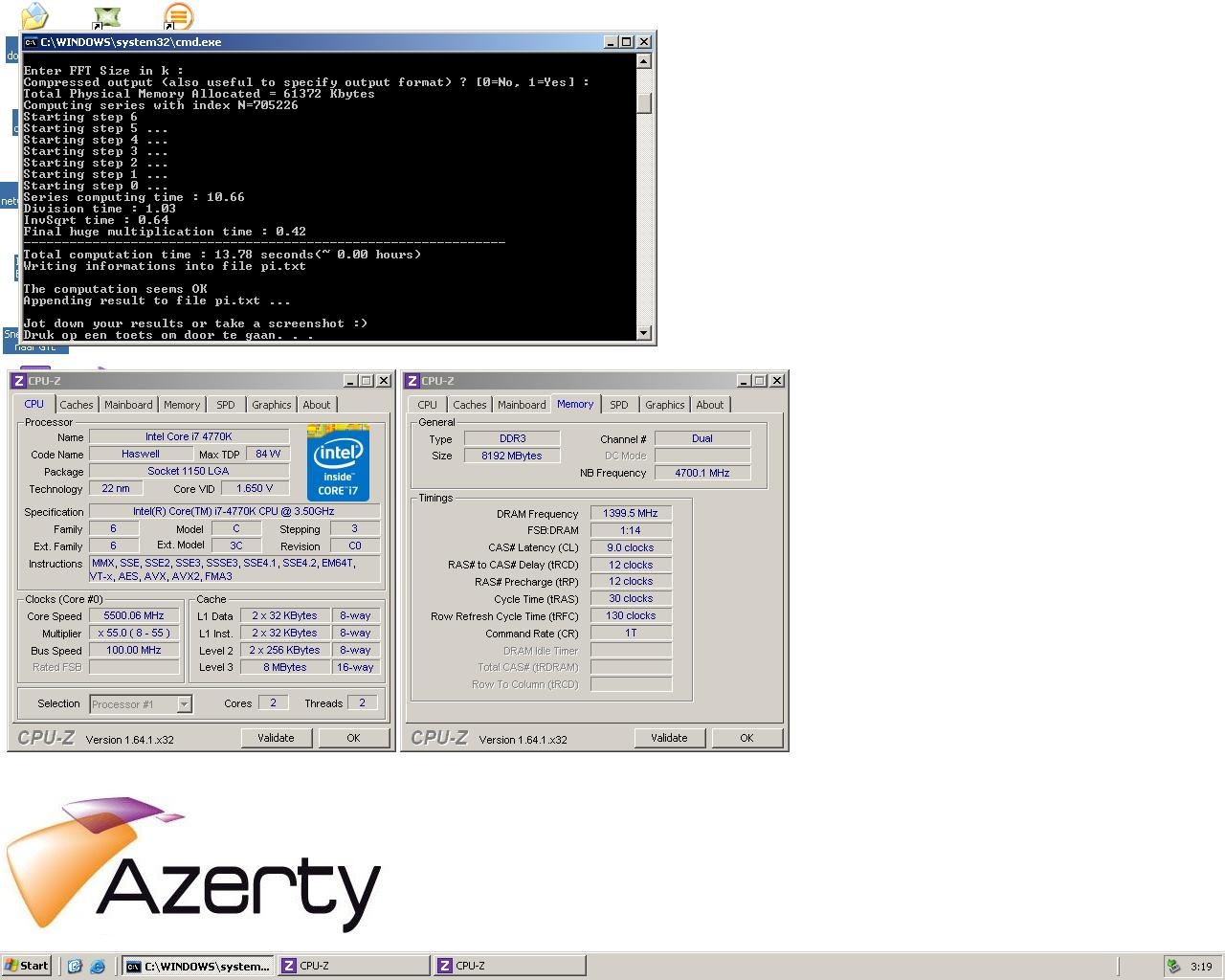The width and height of the screenshot is (1225, 980).
Task: Close the CPU-Z window showing the Memory tab
Action: [x=777, y=381]
